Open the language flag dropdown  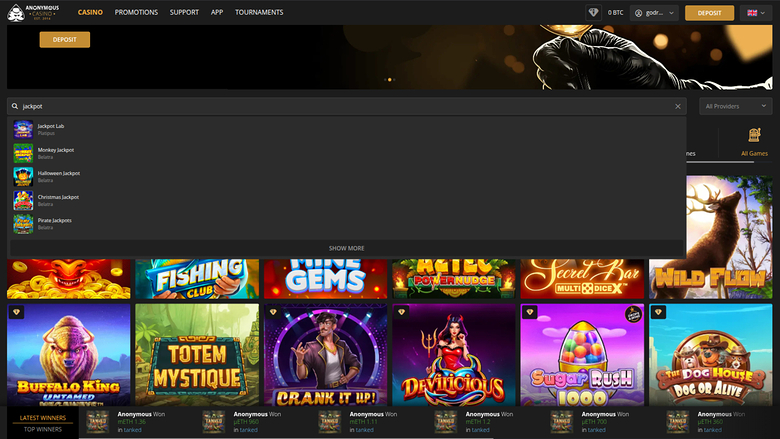756,13
